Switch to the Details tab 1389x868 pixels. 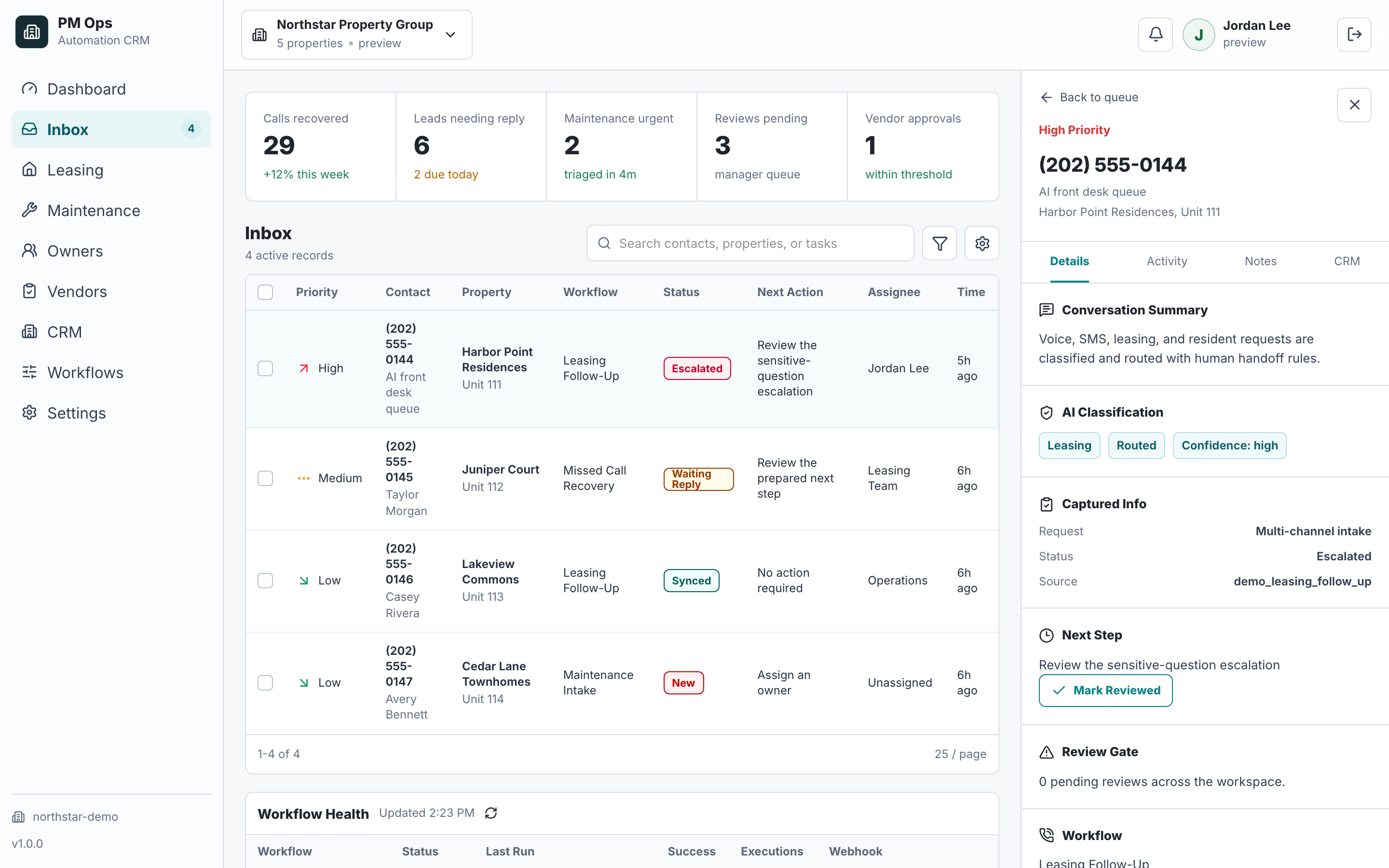(x=1069, y=261)
